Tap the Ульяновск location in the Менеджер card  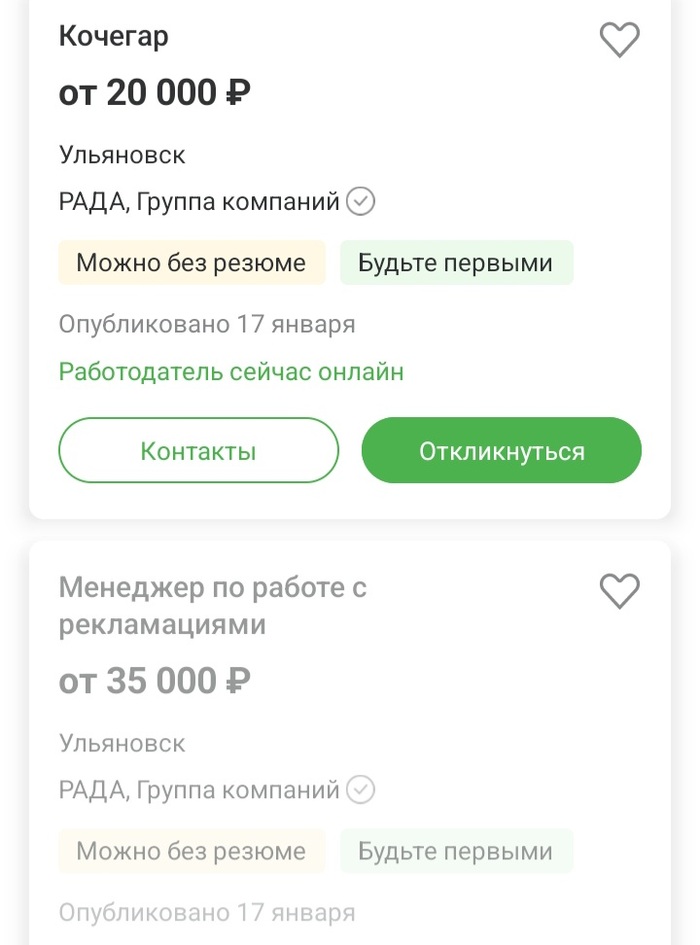point(122,743)
